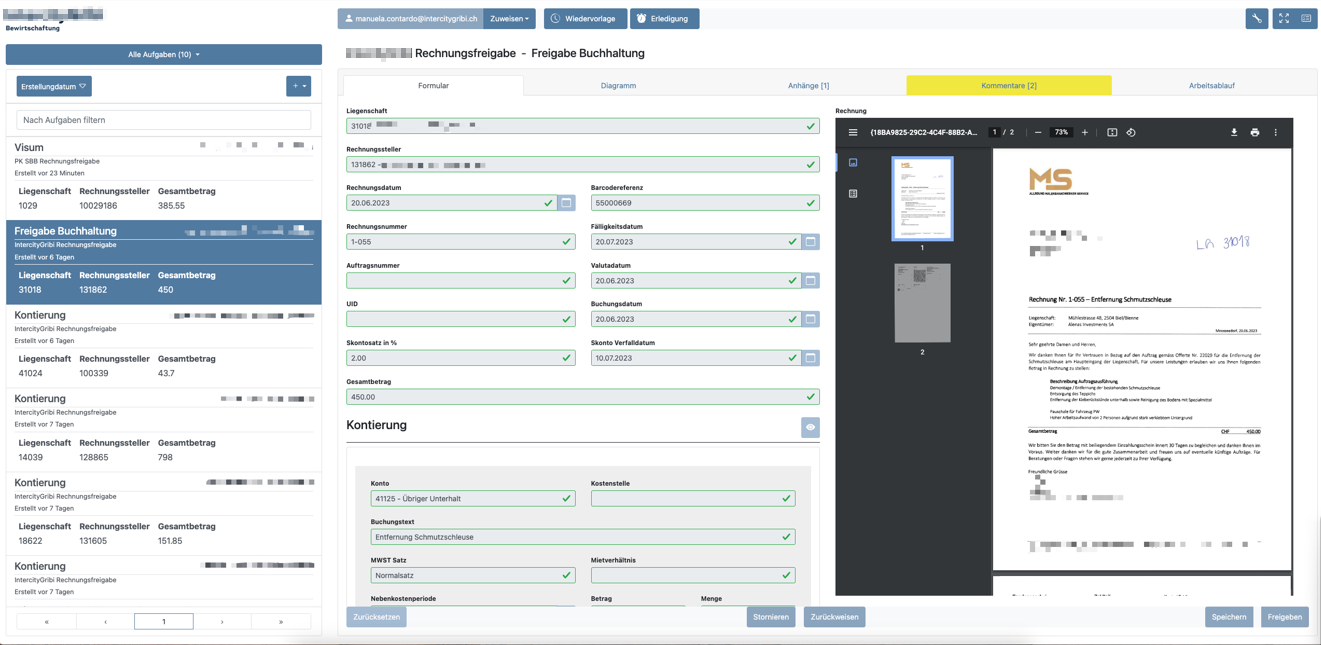Open the Alle Aufgaben (10) dropdown
The width and height of the screenshot is (1321, 645).
[164, 54]
